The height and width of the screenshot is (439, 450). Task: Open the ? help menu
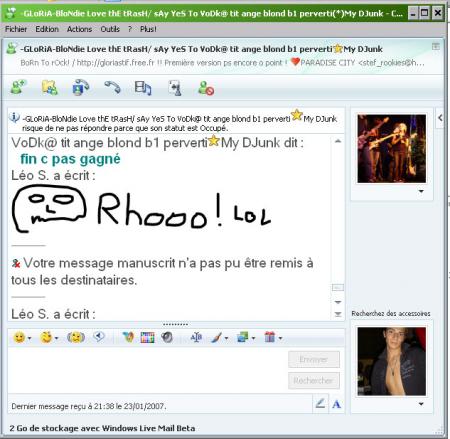(x=130, y=29)
